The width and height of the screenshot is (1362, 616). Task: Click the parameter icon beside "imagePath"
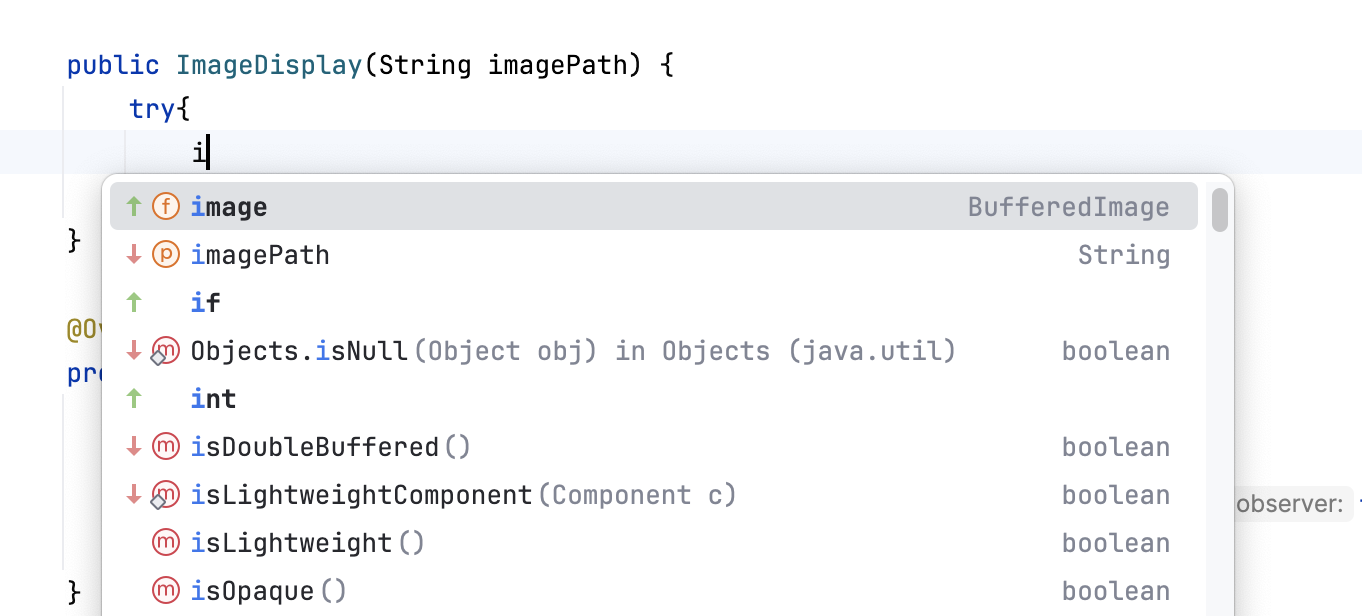tap(166, 254)
